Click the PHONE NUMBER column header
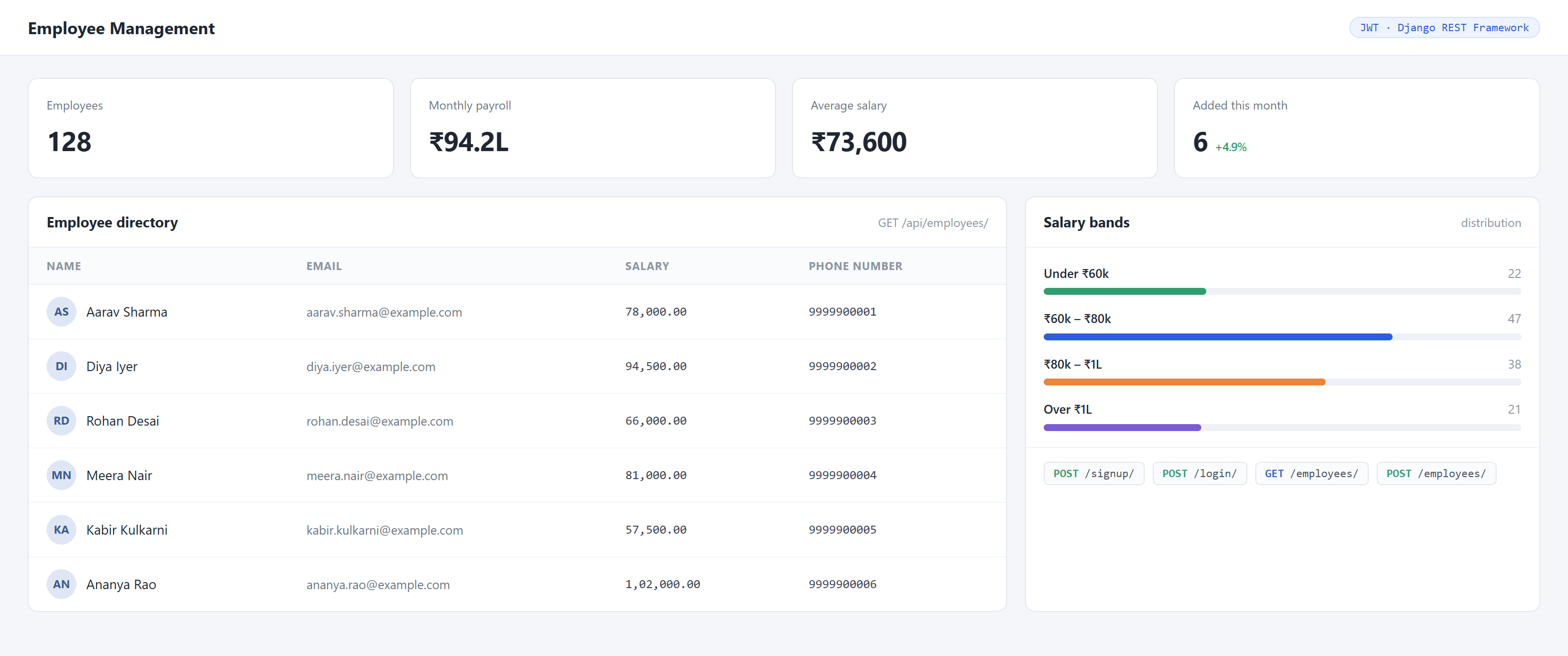 tap(855, 266)
